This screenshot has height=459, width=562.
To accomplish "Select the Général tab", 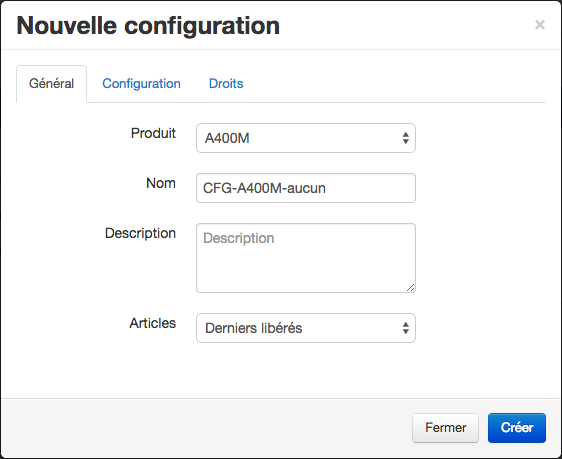I will 51,84.
